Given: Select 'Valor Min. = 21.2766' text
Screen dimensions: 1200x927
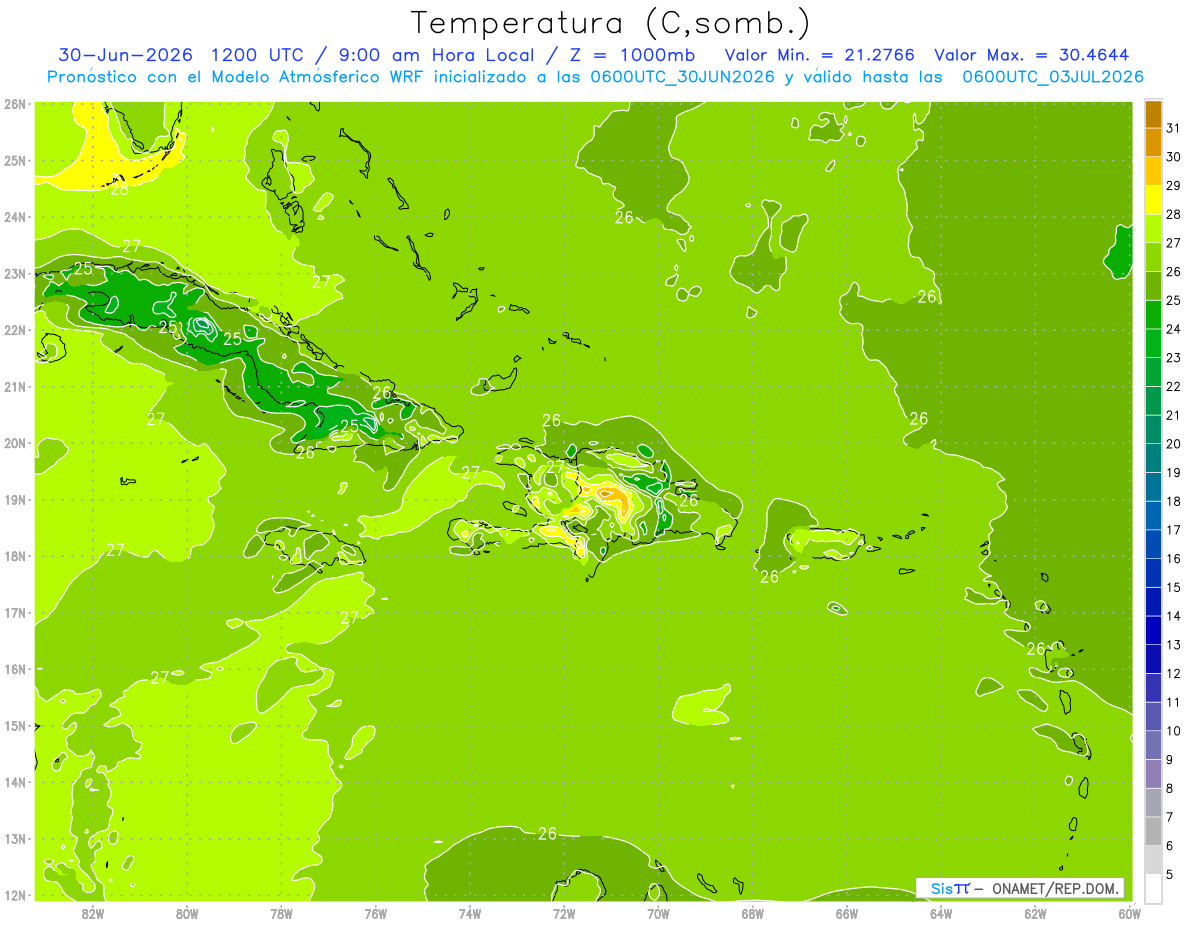Looking at the screenshot, I should point(821,54).
